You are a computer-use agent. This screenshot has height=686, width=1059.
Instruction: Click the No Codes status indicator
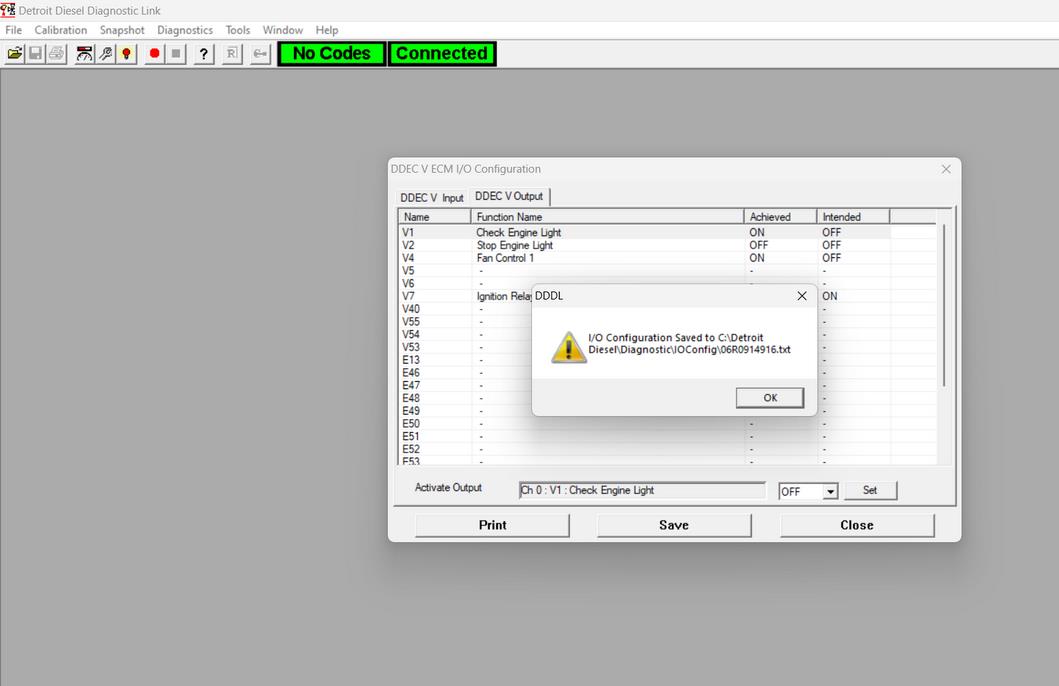tap(331, 54)
